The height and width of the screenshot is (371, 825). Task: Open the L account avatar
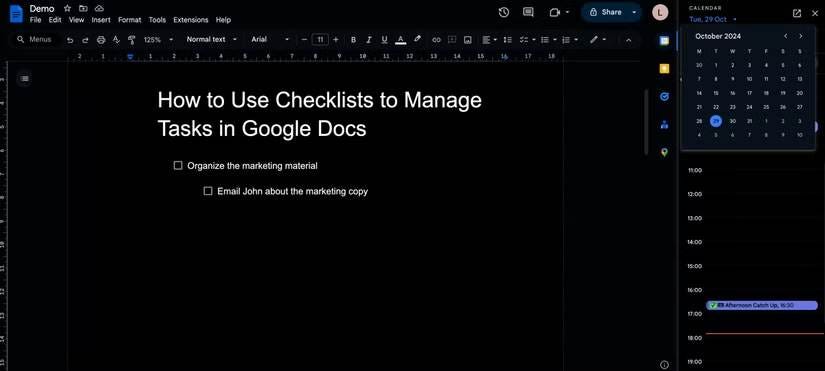(660, 12)
